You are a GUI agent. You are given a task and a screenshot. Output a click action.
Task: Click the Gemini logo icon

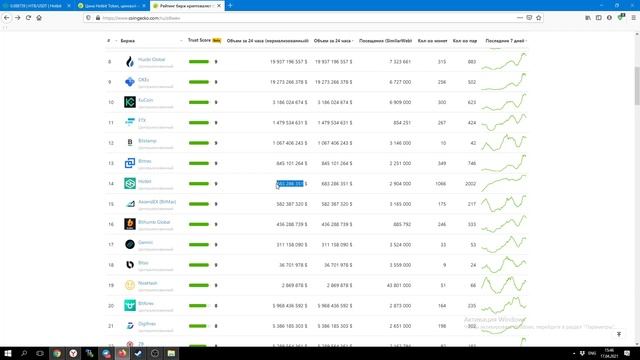[x=130, y=244]
